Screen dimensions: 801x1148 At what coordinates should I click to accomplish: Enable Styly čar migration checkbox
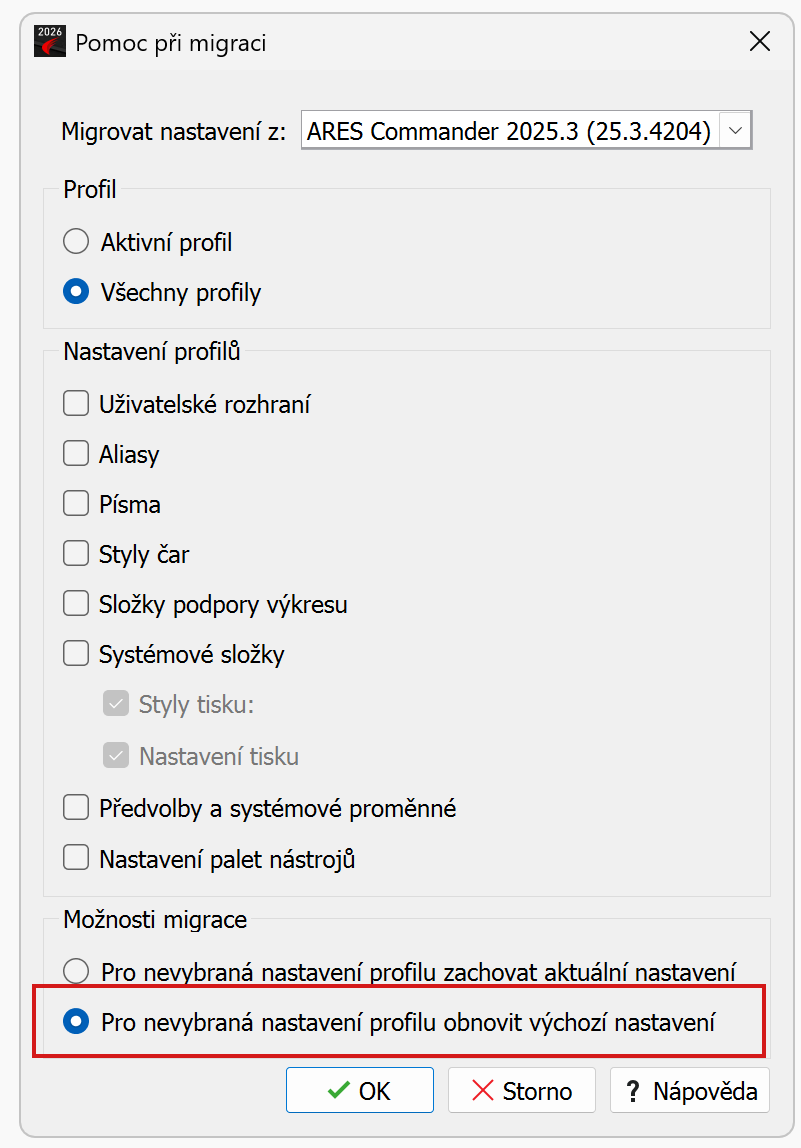pyautogui.click(x=76, y=554)
